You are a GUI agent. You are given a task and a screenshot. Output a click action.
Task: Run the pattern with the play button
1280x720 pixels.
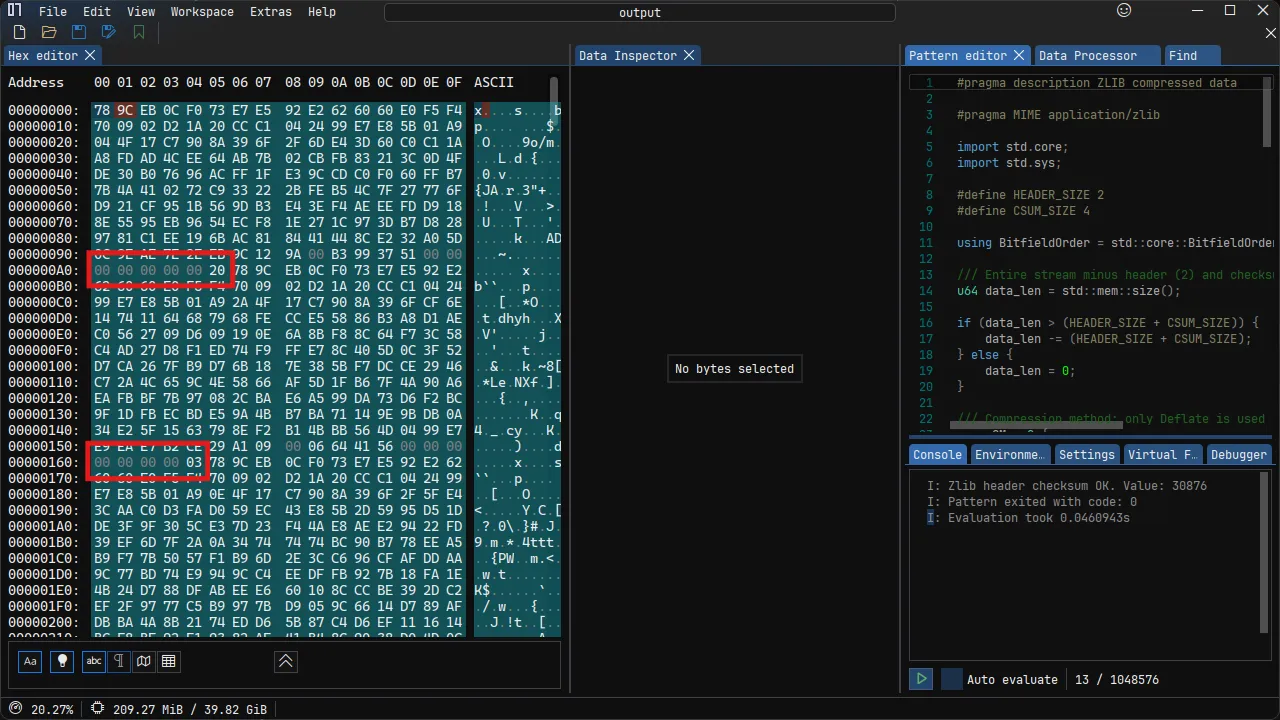[921, 679]
